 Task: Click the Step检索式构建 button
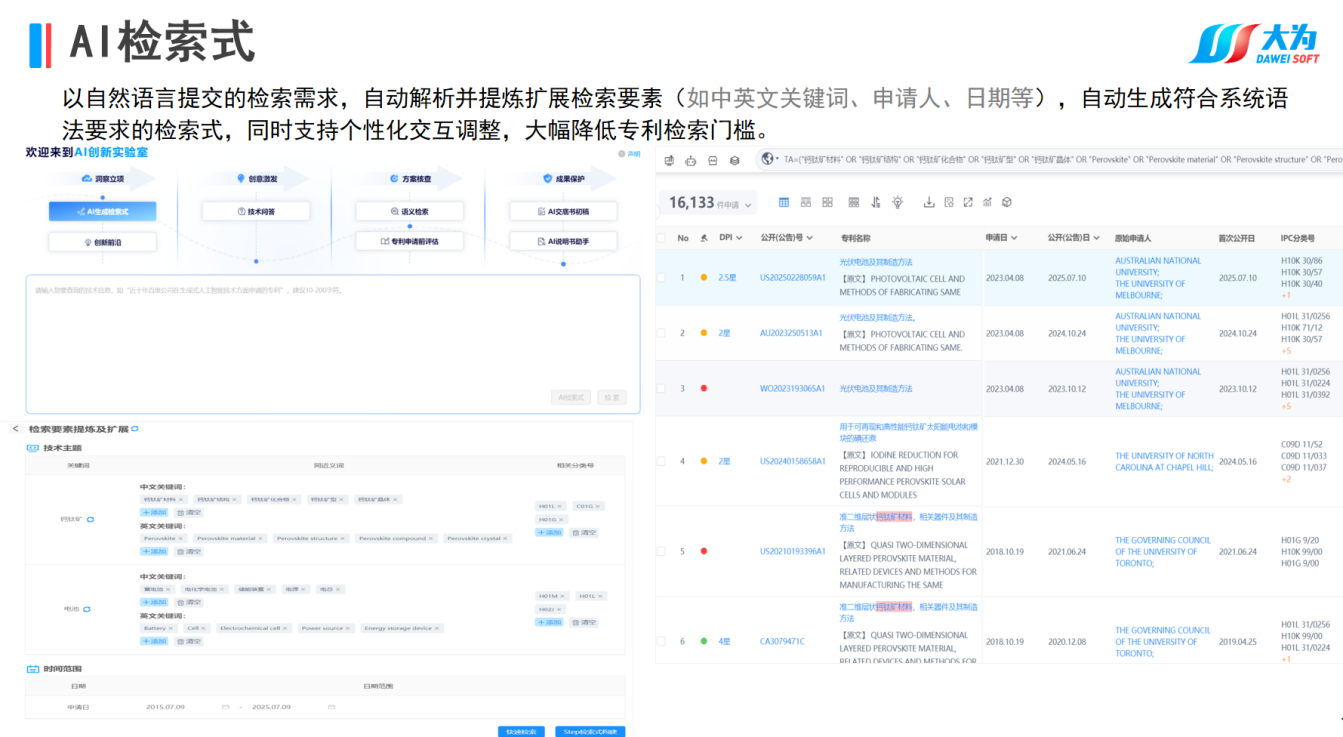pos(590,731)
